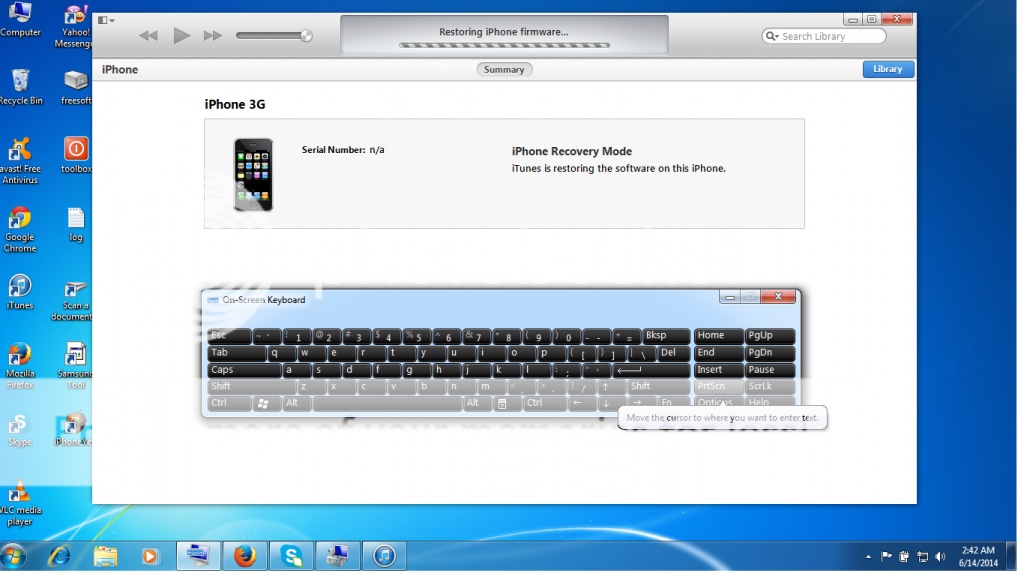
Task: Expand the search magnifier options dropdown
Action: coord(772,36)
